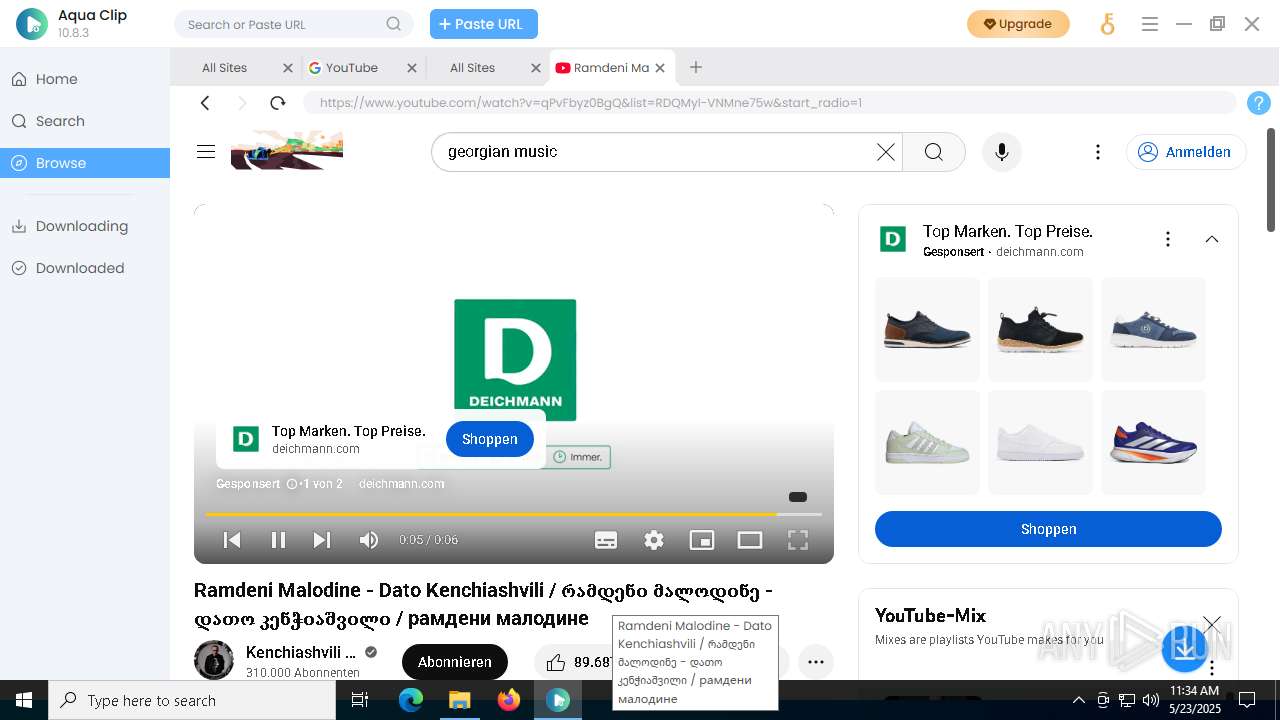Click the YouTube URL address bar
1280x720 pixels.
pyautogui.click(x=770, y=103)
